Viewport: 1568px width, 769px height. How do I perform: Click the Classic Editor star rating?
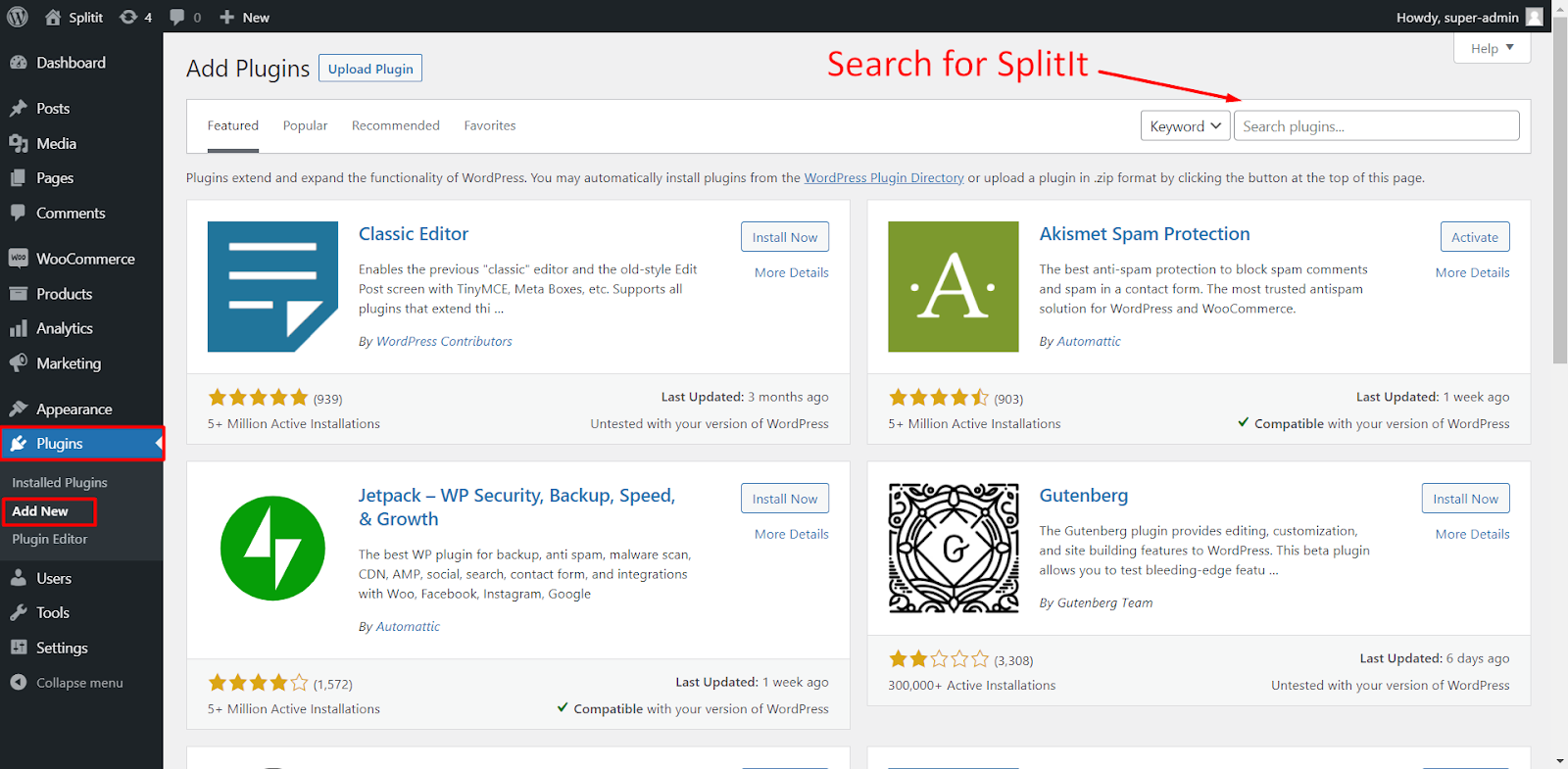(x=258, y=398)
